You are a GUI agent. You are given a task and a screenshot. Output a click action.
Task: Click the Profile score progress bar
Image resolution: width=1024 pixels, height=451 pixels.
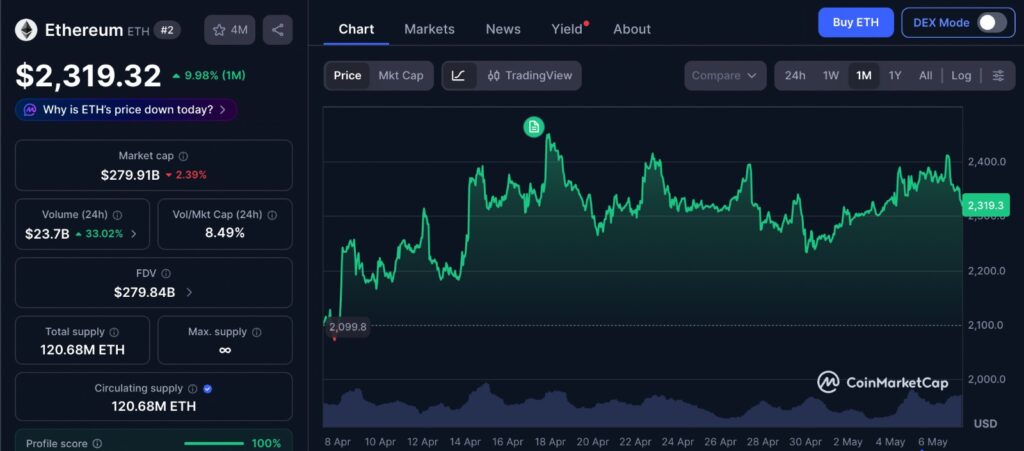pos(214,444)
